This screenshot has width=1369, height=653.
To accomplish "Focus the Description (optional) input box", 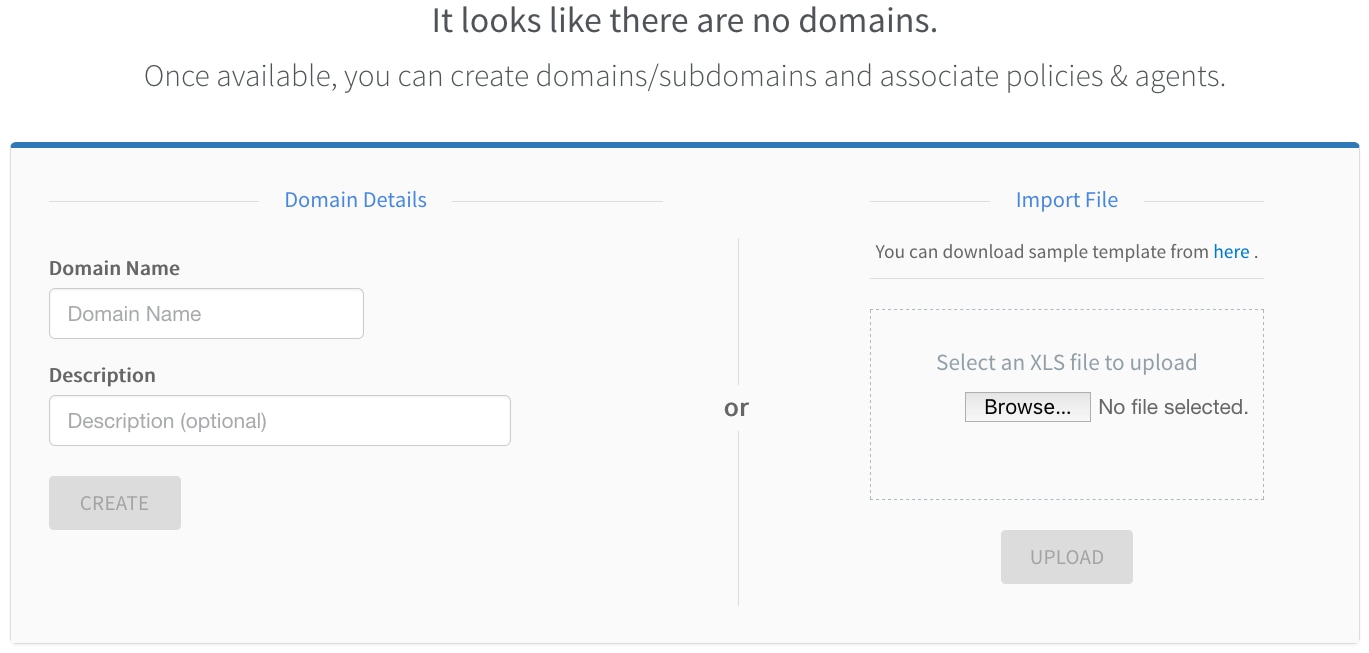I will (x=279, y=421).
